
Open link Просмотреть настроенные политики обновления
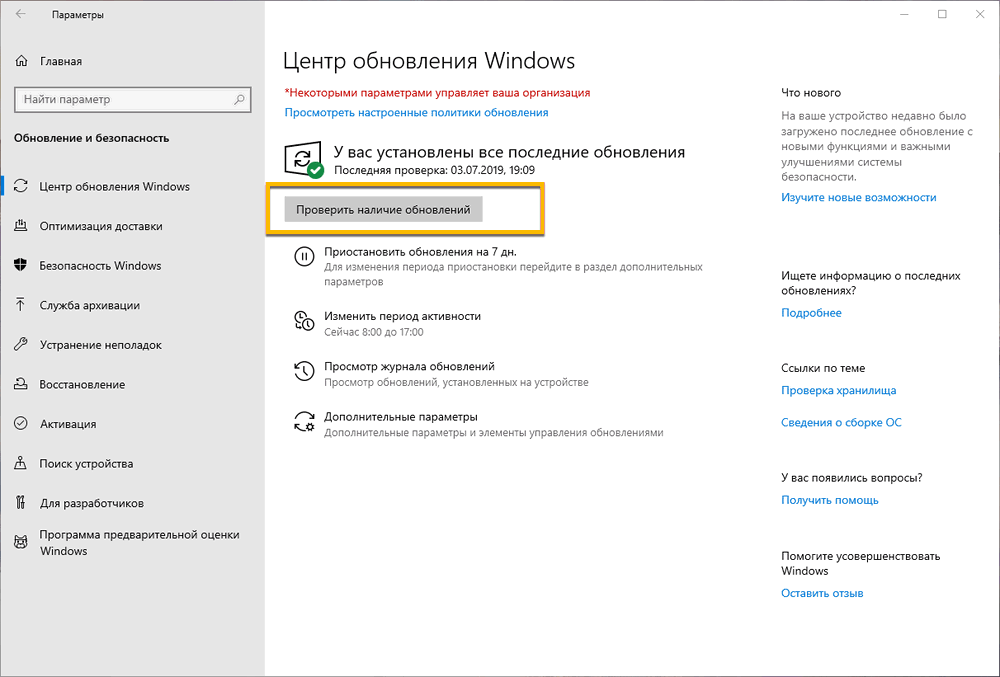click(416, 113)
